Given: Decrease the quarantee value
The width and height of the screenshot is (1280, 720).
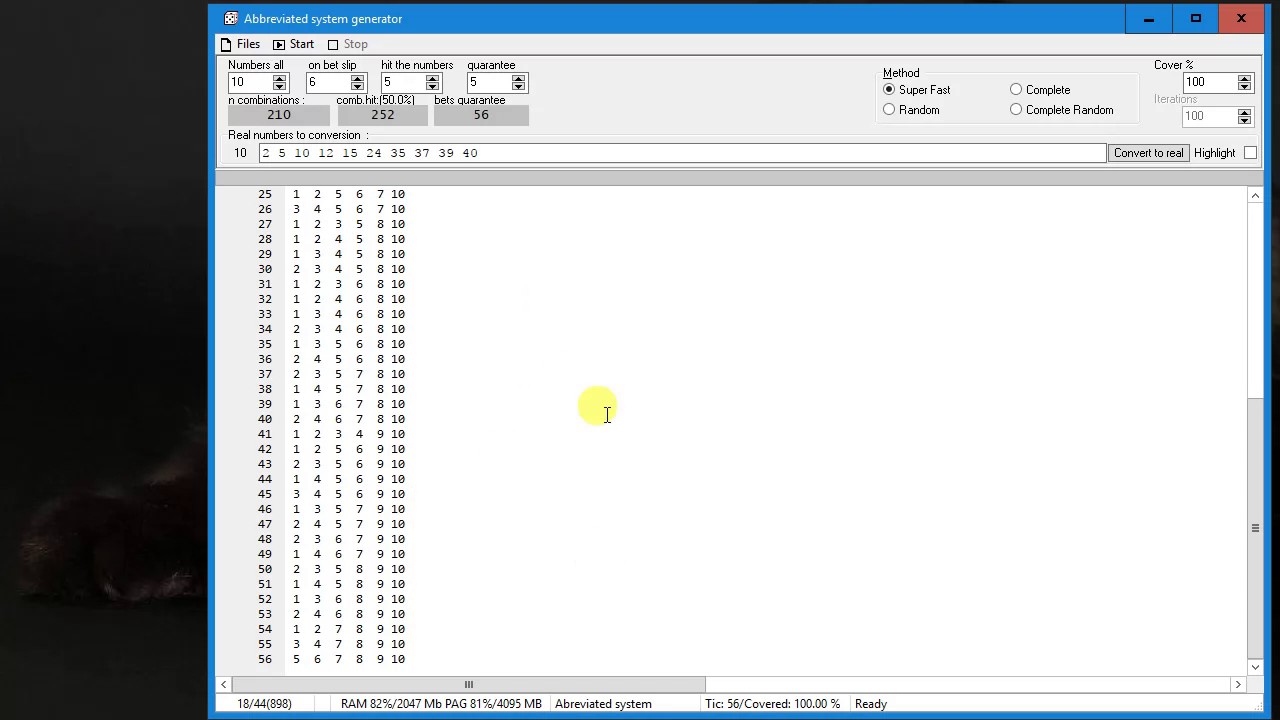Looking at the screenshot, I should [x=518, y=87].
